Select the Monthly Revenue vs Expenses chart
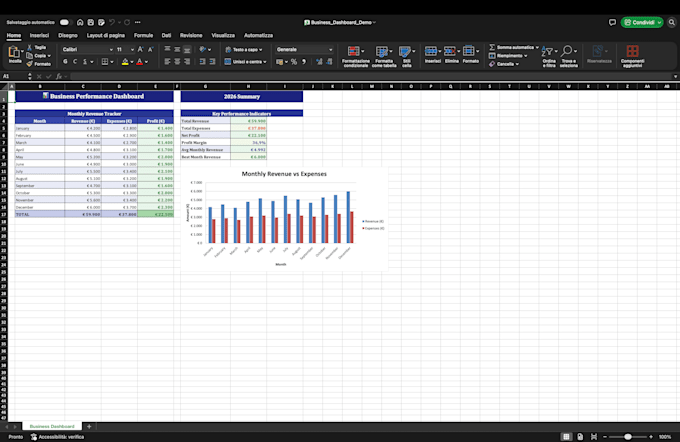Image resolution: width=680 pixels, height=442 pixels. tap(284, 219)
